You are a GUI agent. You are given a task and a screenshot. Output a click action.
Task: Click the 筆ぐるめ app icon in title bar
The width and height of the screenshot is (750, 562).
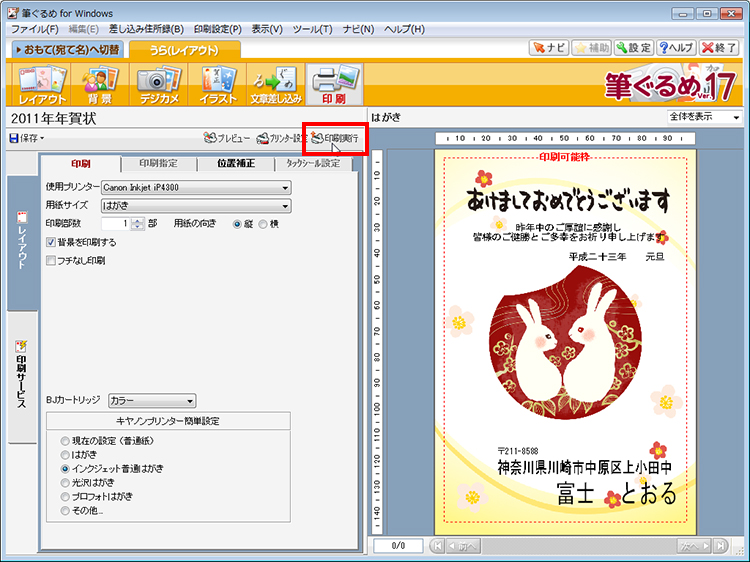[x=13, y=13]
